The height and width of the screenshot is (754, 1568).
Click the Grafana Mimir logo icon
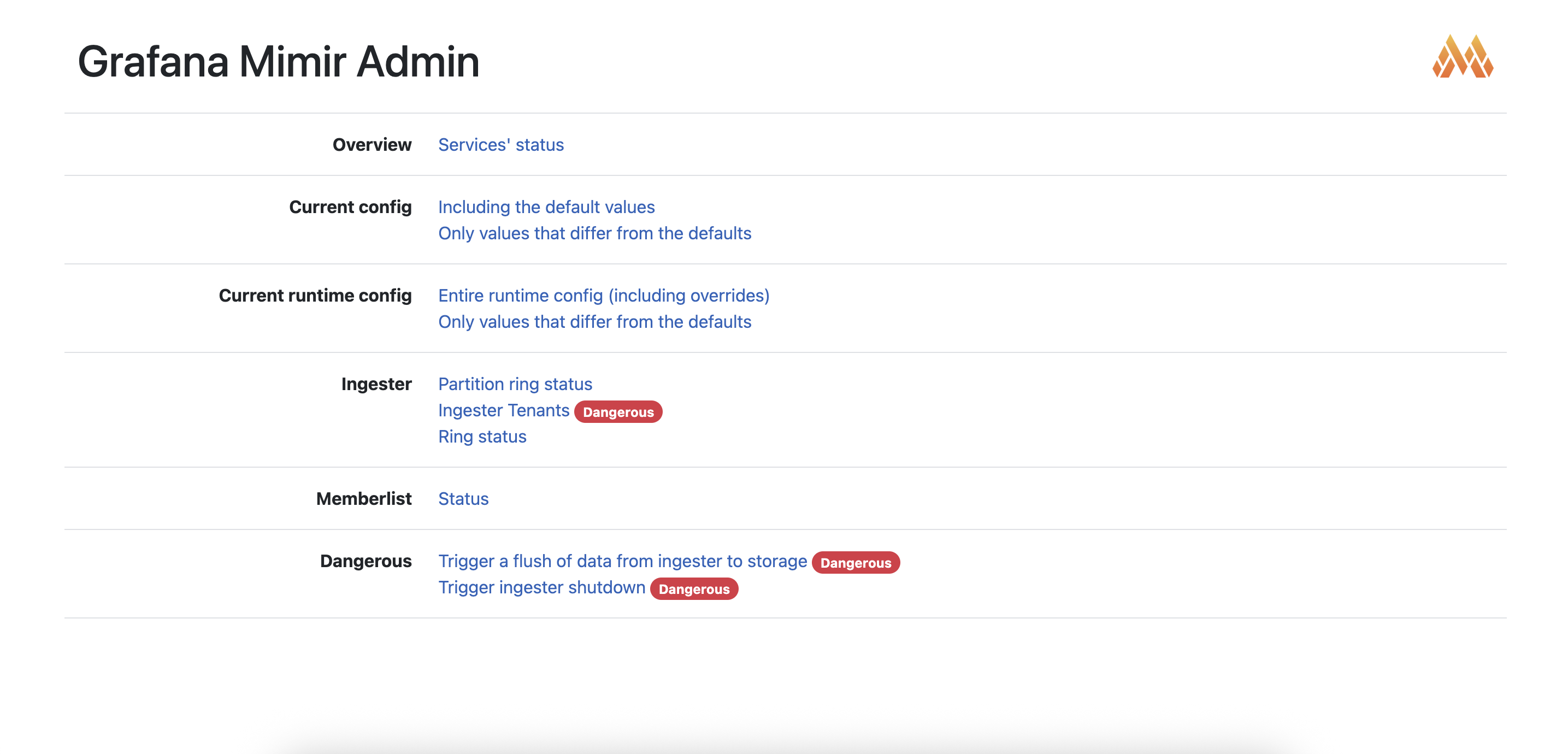(1462, 57)
